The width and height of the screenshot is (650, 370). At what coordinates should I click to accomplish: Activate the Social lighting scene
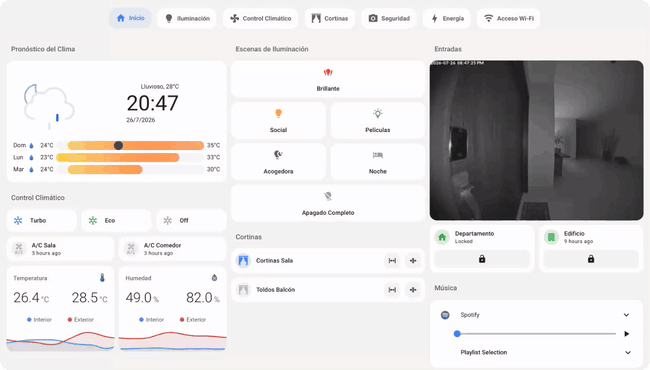(279, 121)
